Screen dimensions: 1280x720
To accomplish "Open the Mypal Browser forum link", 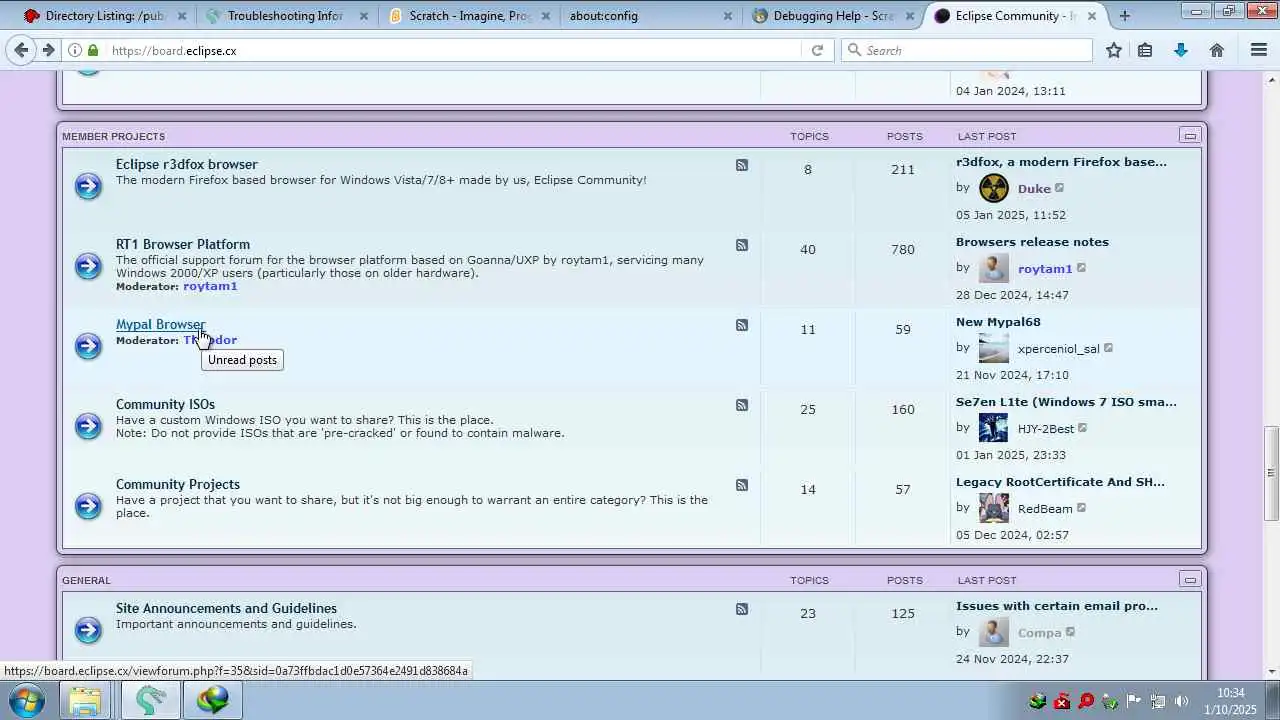I will coord(160,324).
